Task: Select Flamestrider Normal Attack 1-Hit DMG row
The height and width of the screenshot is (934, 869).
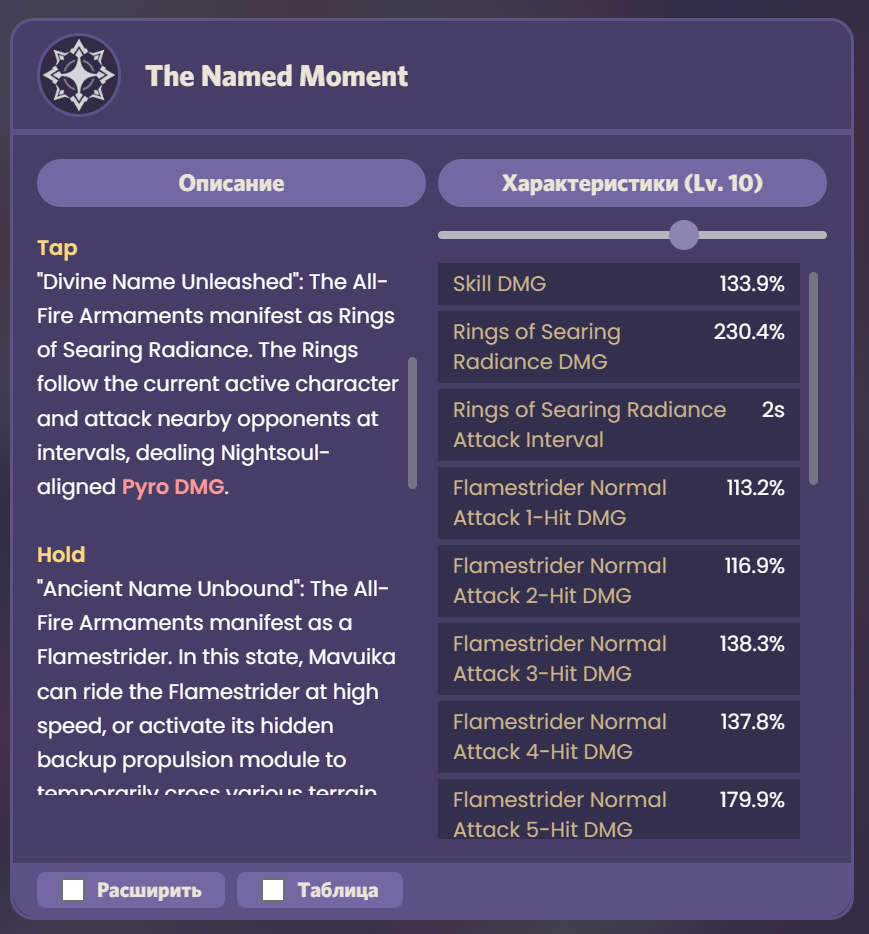Action: point(618,503)
